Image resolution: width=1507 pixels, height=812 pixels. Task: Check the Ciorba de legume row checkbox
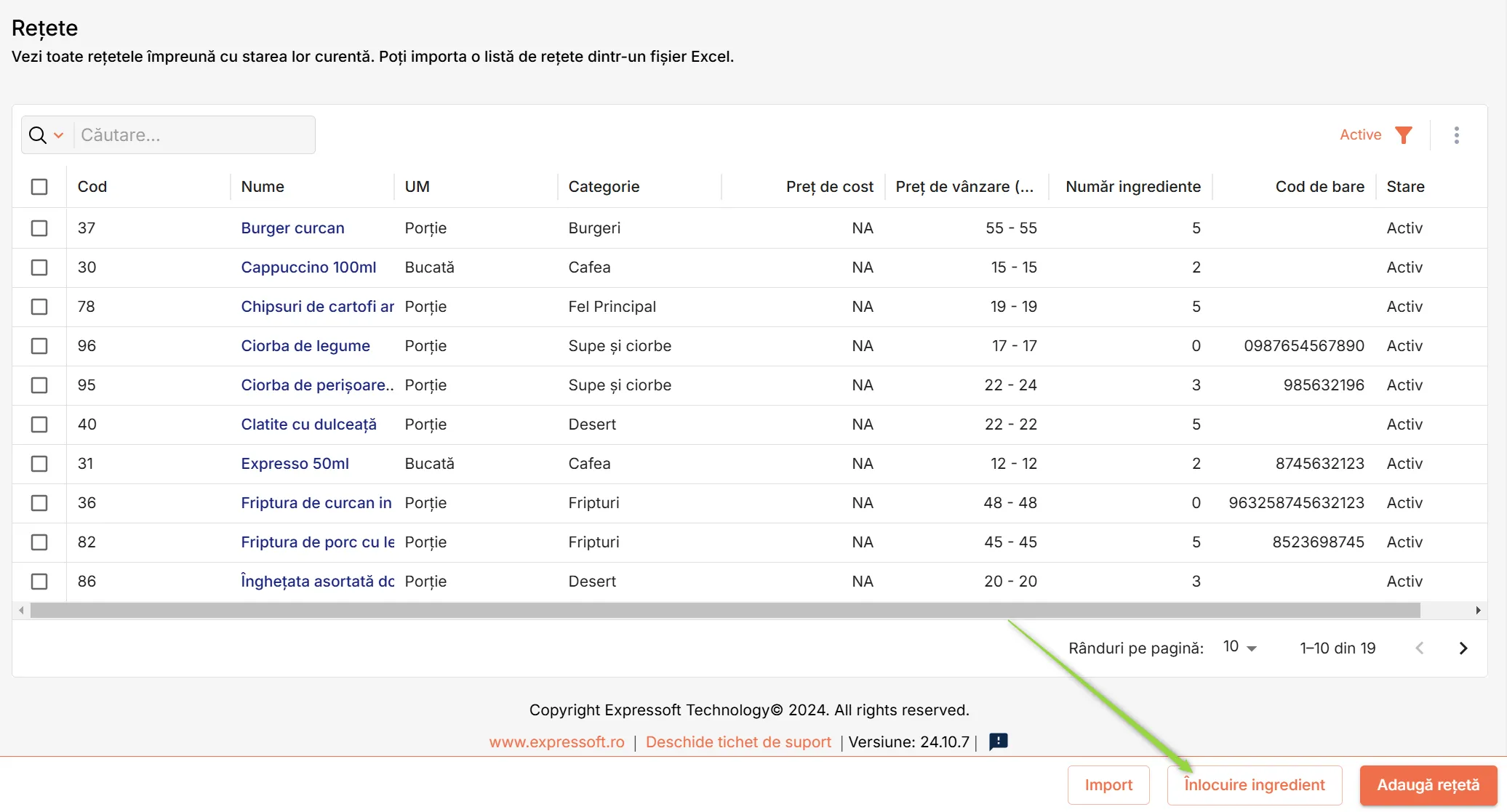[x=39, y=346]
